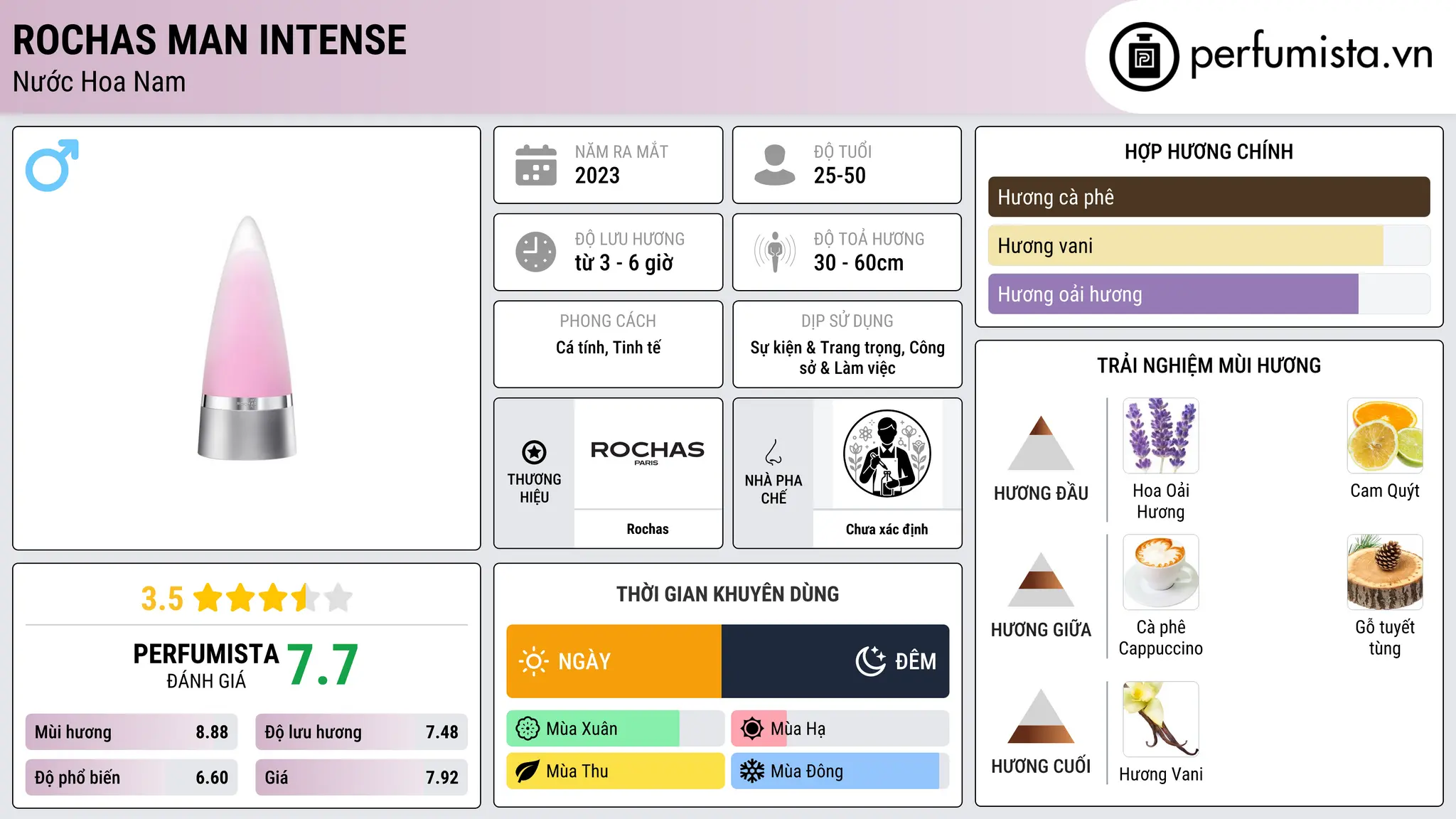The image size is (1456, 819).
Task: Click the person icon beside Độ tuổi
Action: coord(775,165)
